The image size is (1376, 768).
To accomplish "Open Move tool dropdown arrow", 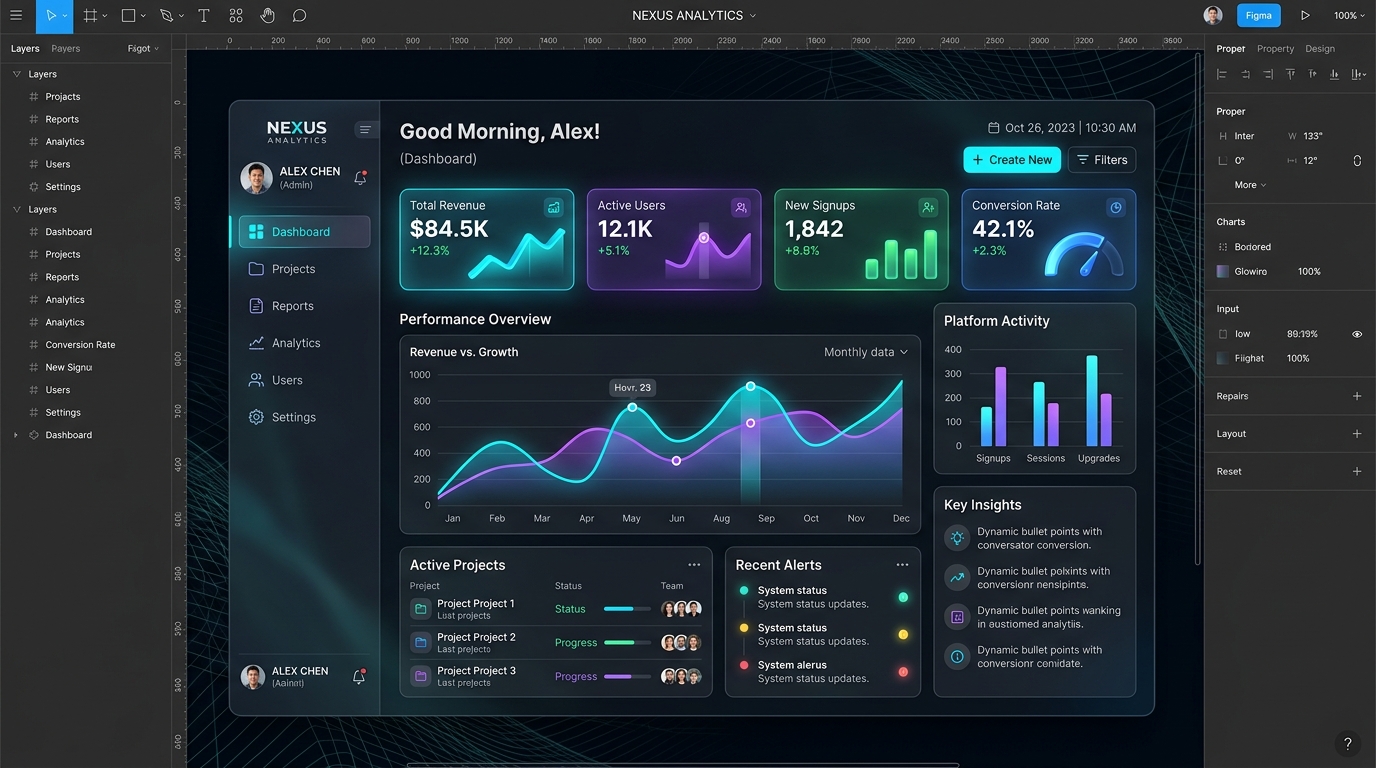I will coord(66,16).
